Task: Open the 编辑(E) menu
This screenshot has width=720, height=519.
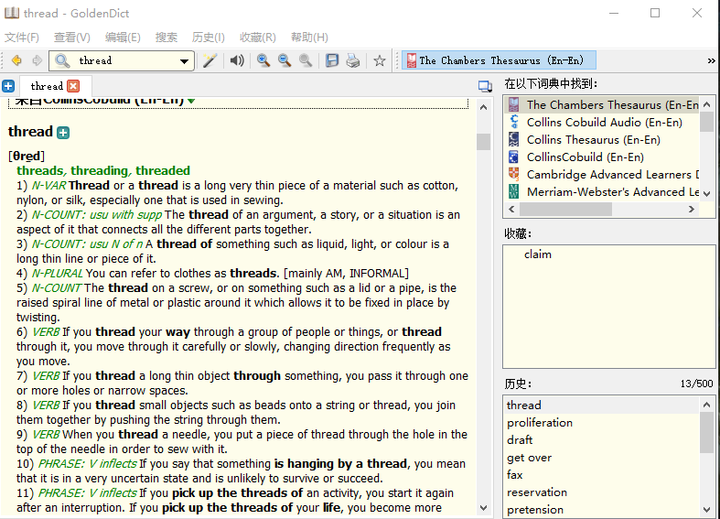Action: point(123,37)
